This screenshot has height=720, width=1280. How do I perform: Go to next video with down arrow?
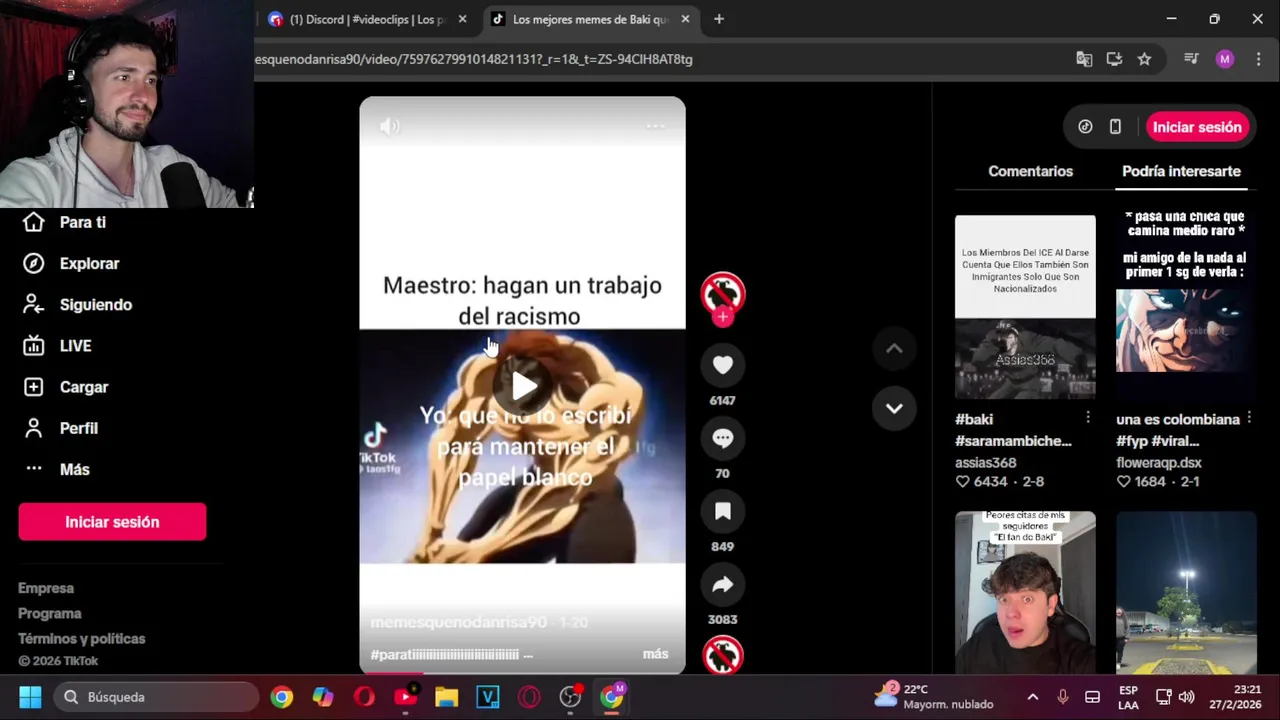coord(894,408)
